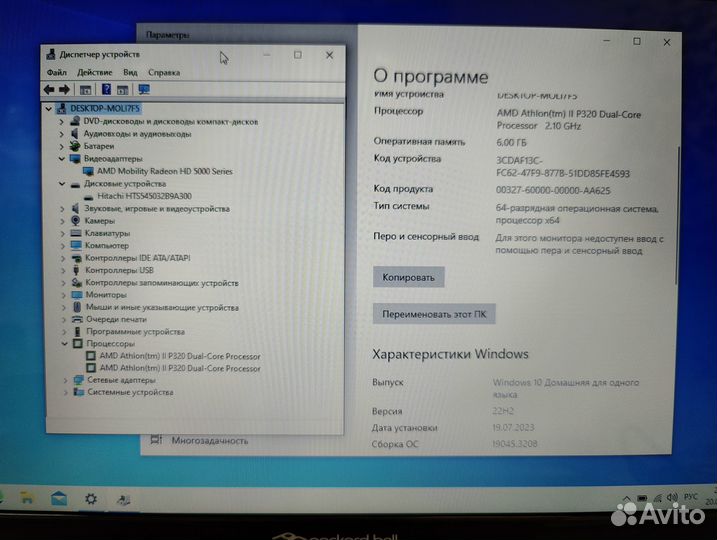717x540 pixels.
Task: Select the DESKTOP-MOLI7FS computer icon
Action: (x=61, y=108)
